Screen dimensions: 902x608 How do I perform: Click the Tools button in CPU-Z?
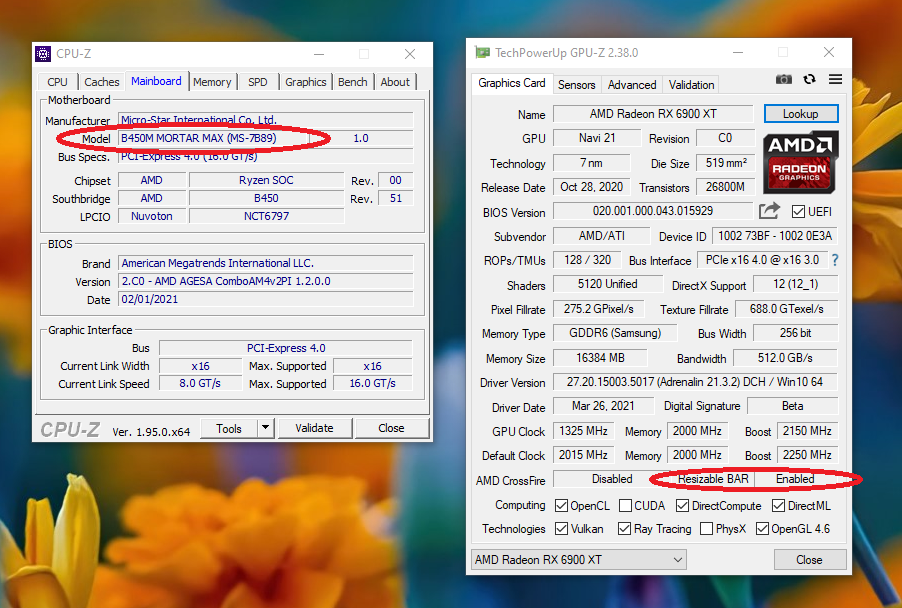pyautogui.click(x=229, y=428)
